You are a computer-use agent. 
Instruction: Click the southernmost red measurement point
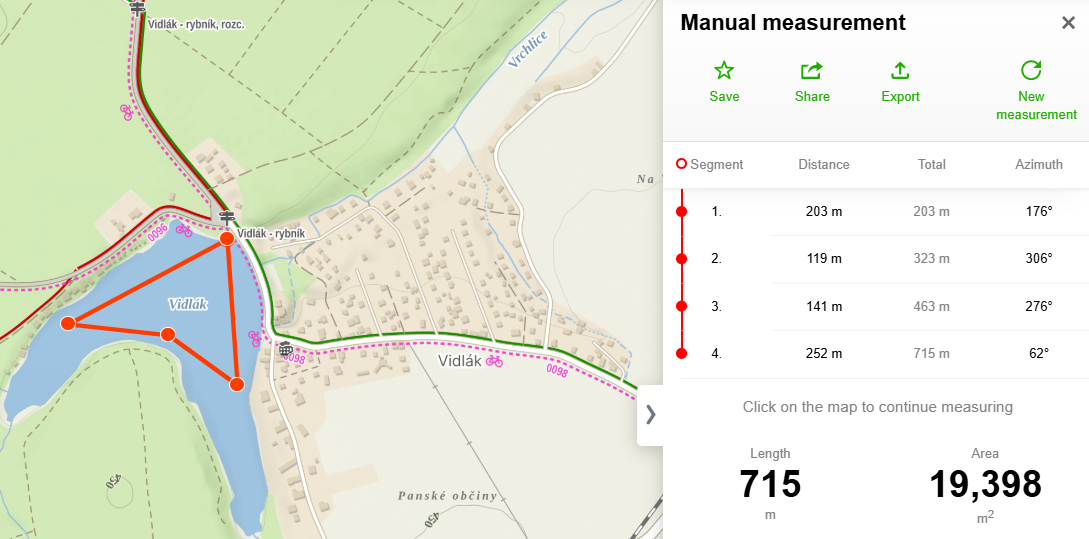(237, 384)
